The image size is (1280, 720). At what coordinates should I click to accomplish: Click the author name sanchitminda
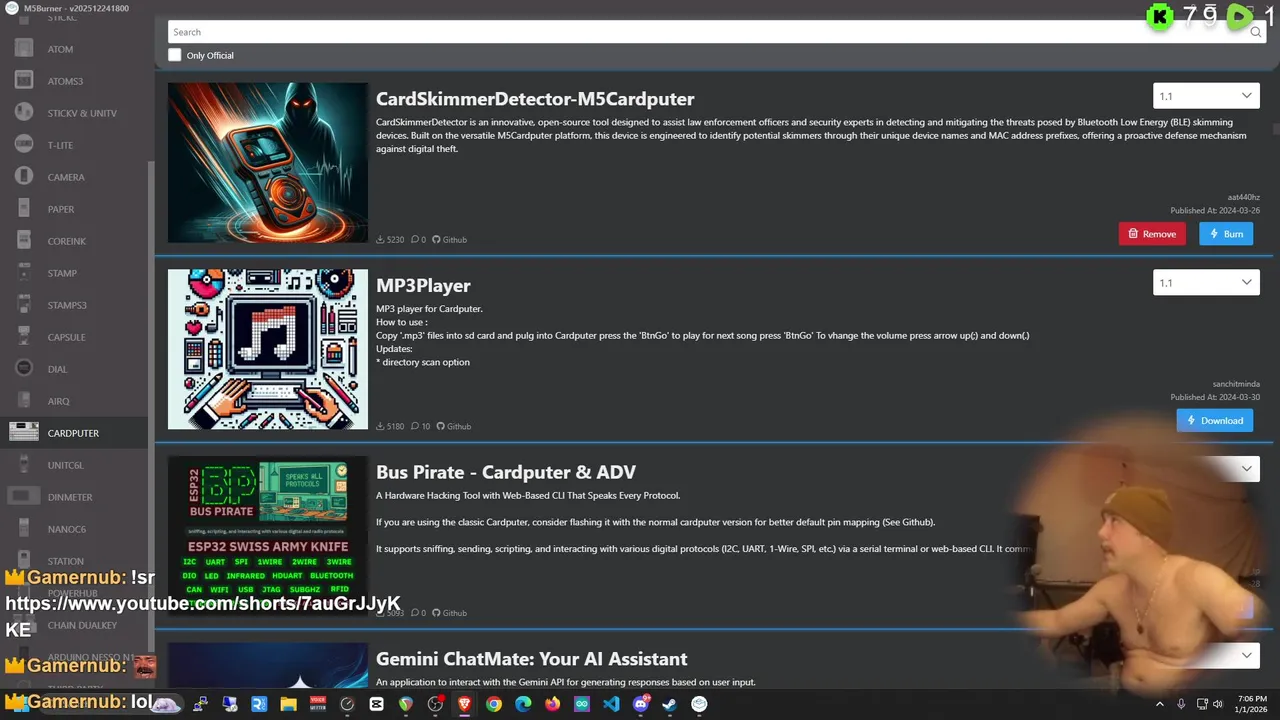pyautogui.click(x=1236, y=384)
